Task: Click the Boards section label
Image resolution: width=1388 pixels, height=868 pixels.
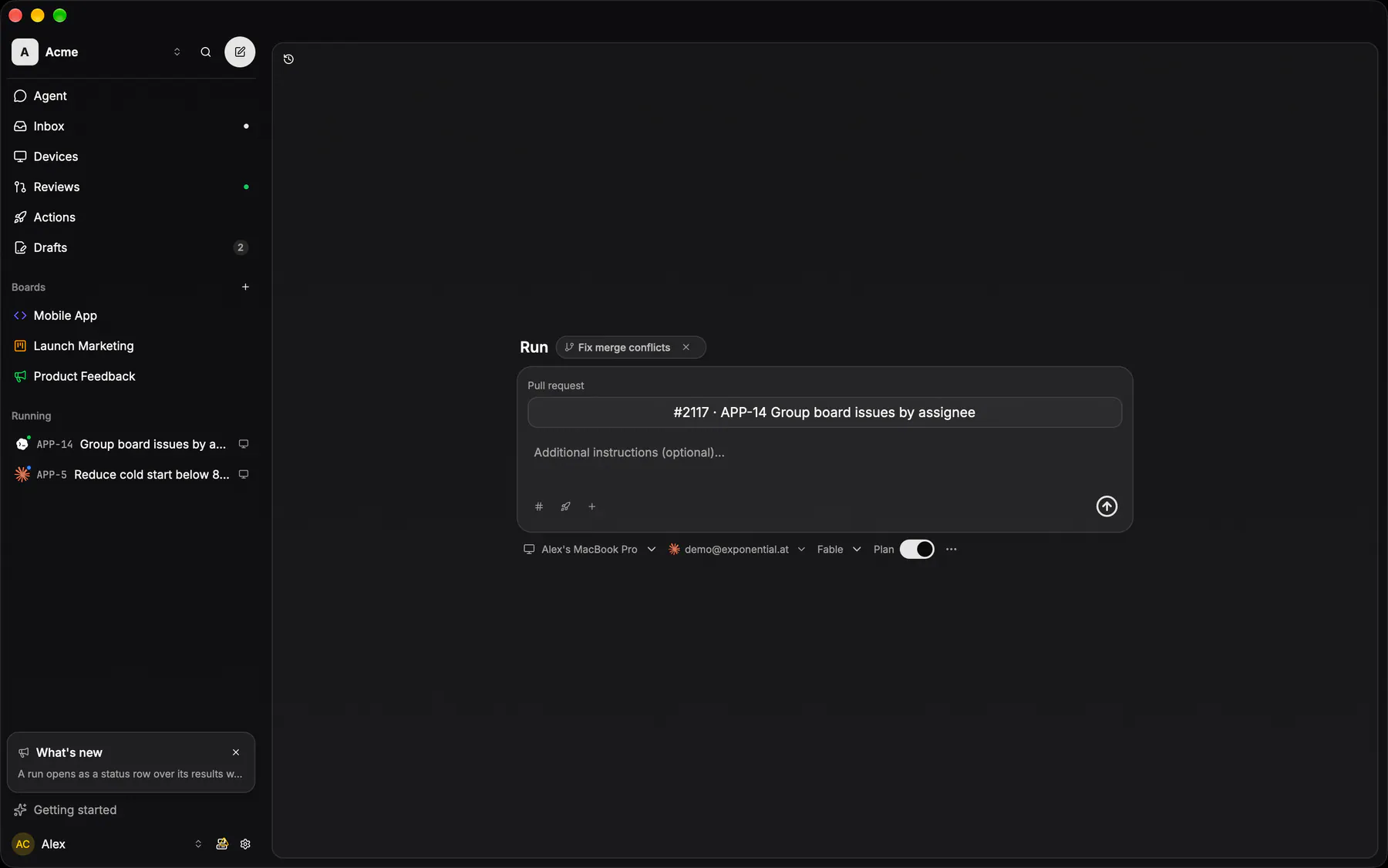Action: click(29, 287)
